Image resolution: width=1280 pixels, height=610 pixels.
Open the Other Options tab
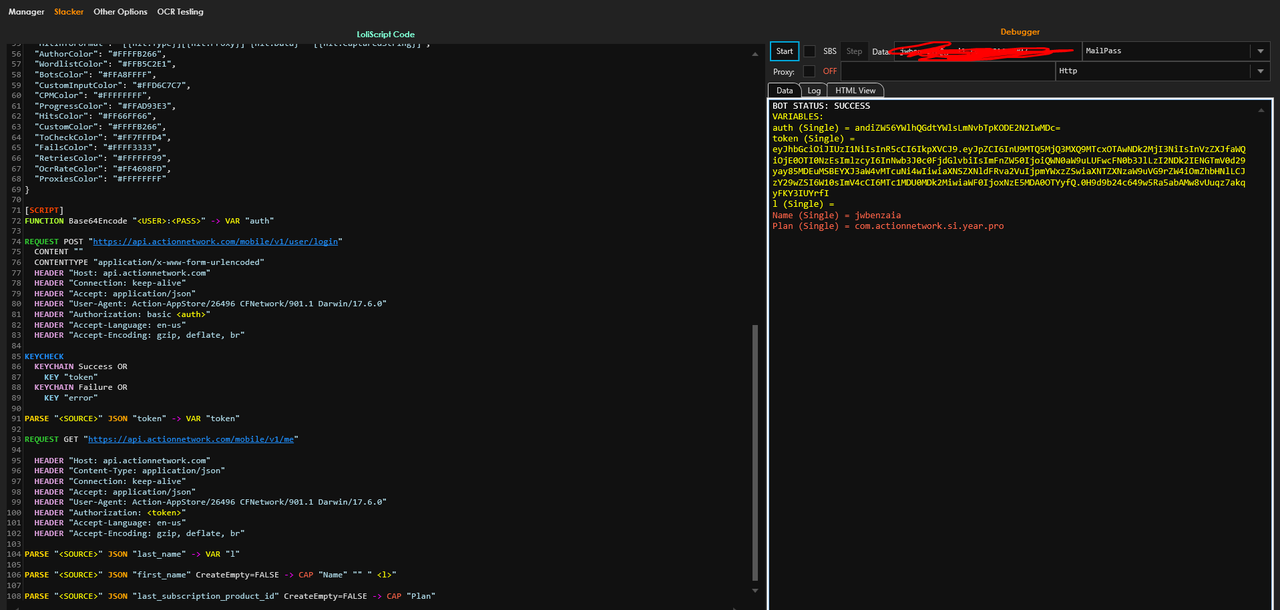[120, 12]
